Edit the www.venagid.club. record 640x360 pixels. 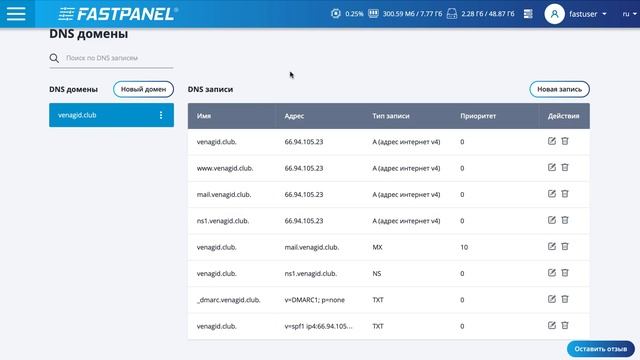point(551,167)
